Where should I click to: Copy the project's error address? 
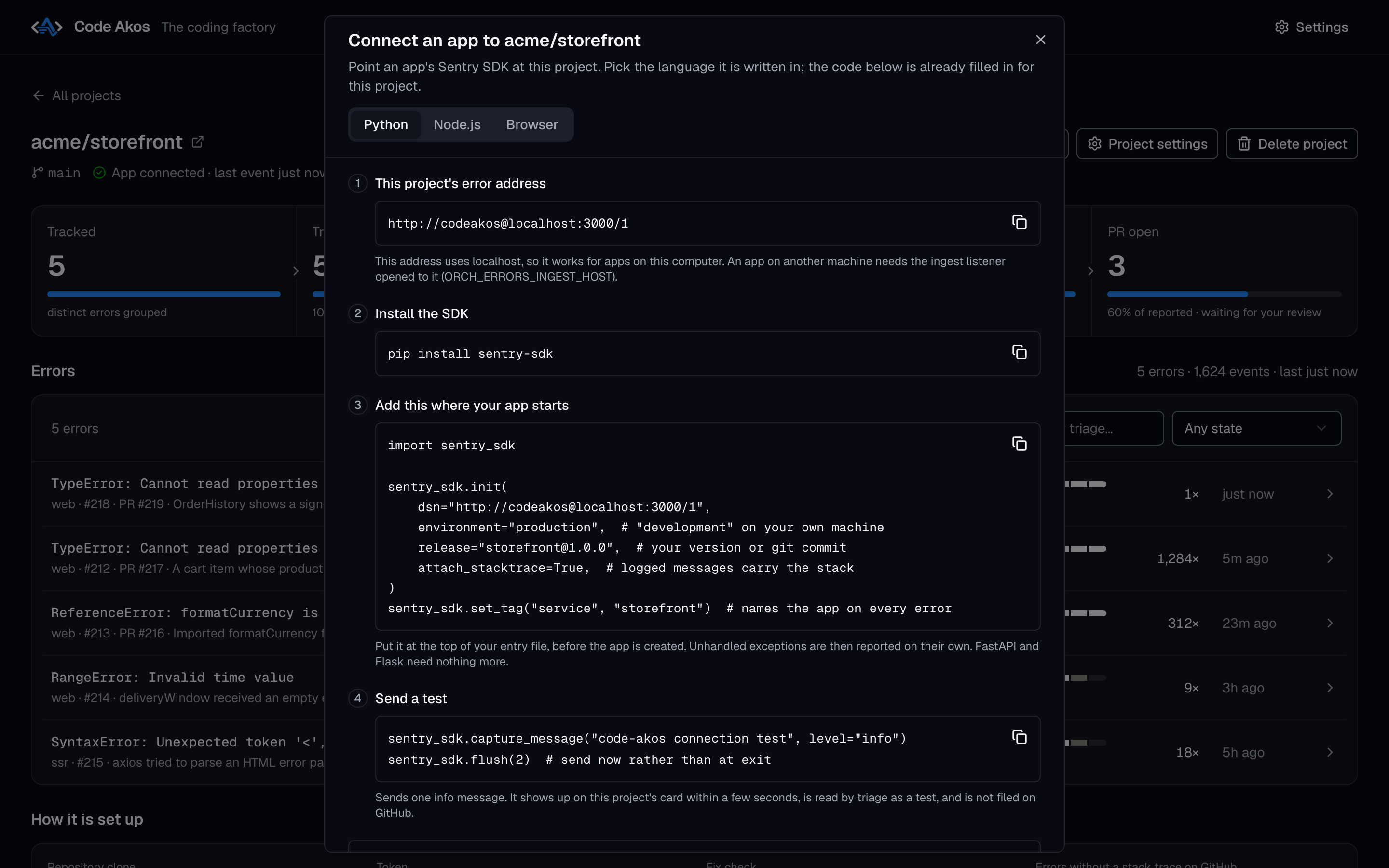1019,222
